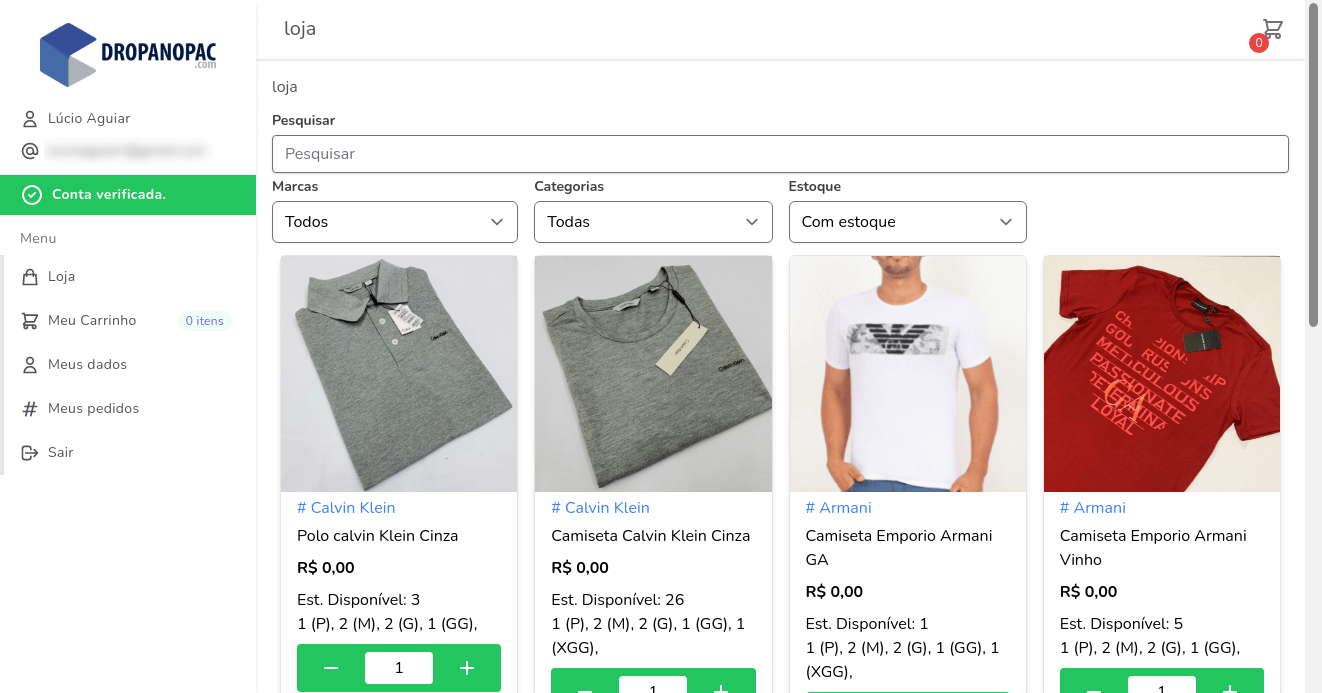This screenshot has height=693, width=1322.
Task: Open the white Emporio Armani t-shirt image
Action: (907, 374)
